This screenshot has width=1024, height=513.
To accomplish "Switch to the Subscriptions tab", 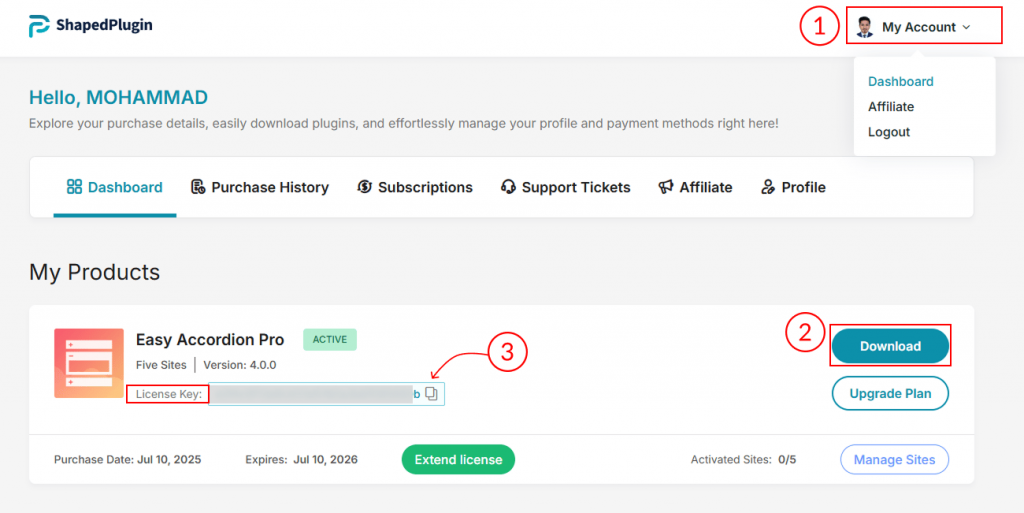I will pos(425,187).
